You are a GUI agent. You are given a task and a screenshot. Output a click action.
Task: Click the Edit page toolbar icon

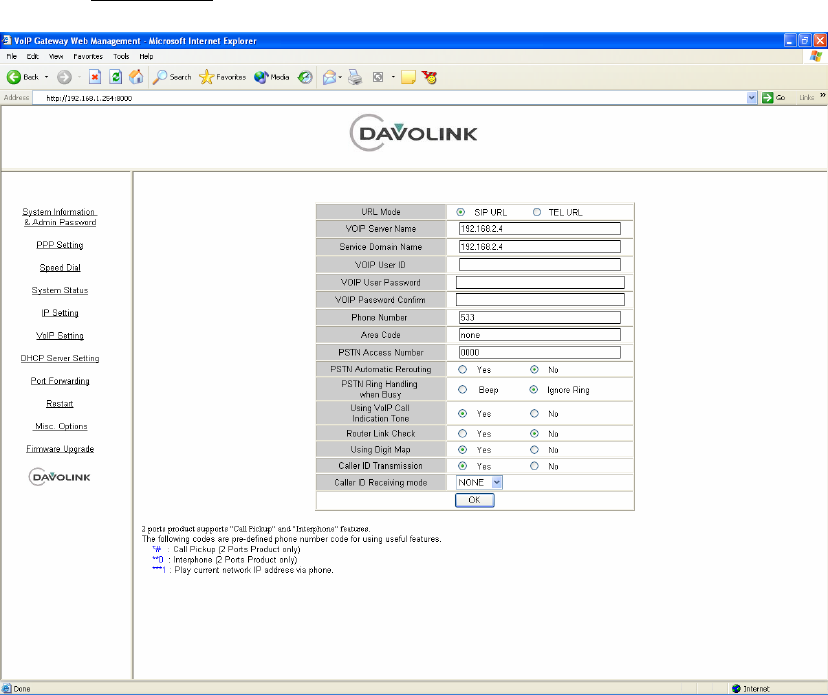(x=378, y=77)
